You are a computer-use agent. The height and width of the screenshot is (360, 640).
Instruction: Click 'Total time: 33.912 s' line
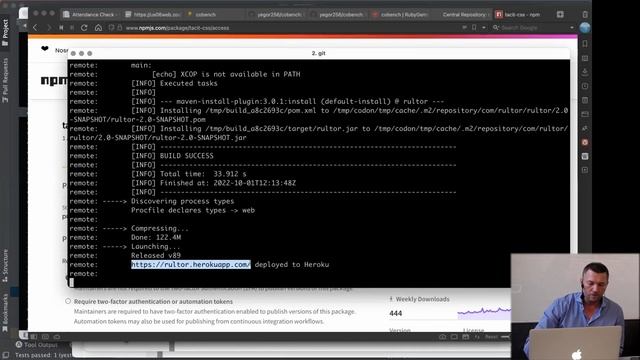(x=203, y=174)
